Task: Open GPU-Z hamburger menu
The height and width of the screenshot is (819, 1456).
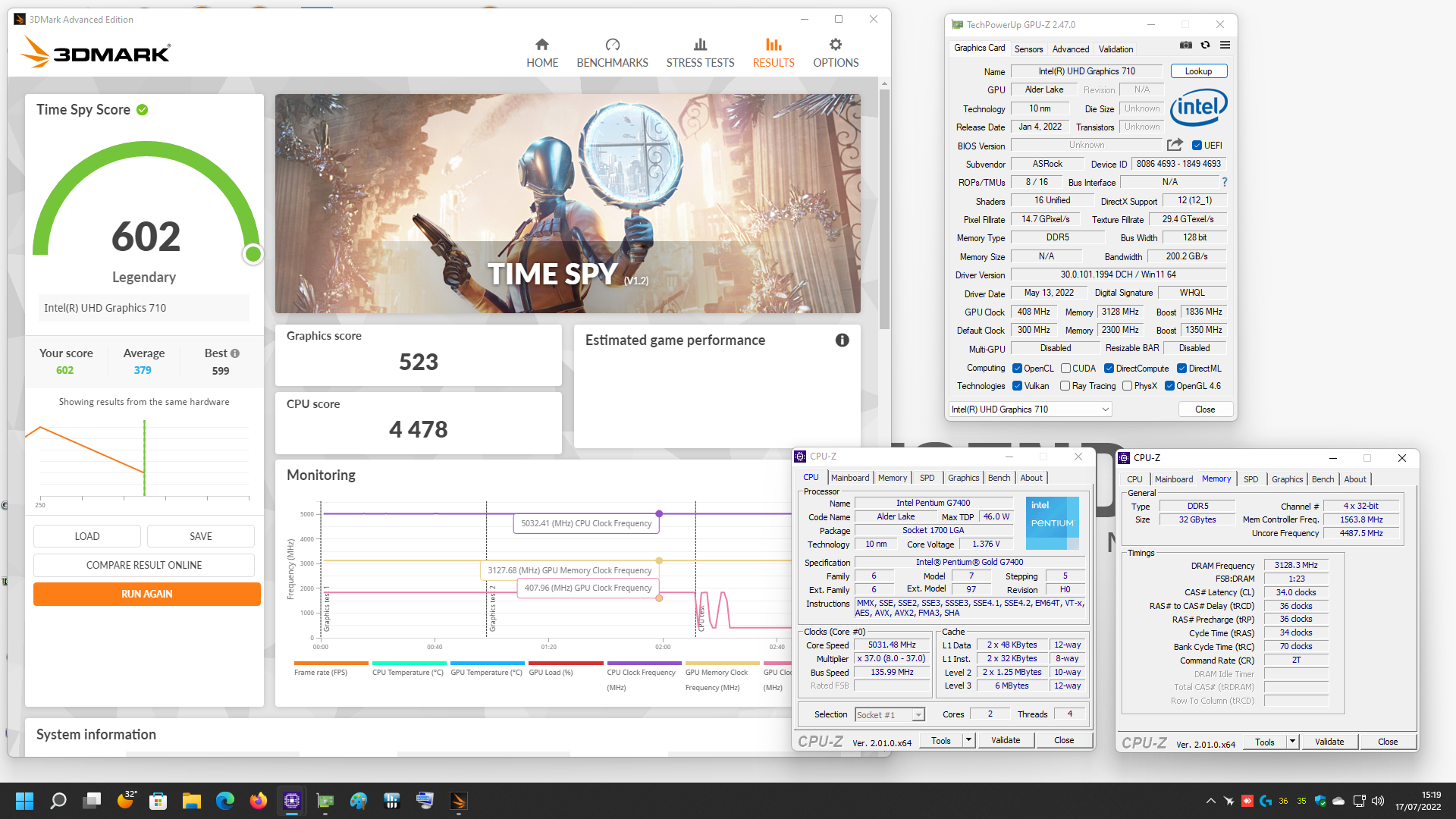Action: pyautogui.click(x=1225, y=45)
